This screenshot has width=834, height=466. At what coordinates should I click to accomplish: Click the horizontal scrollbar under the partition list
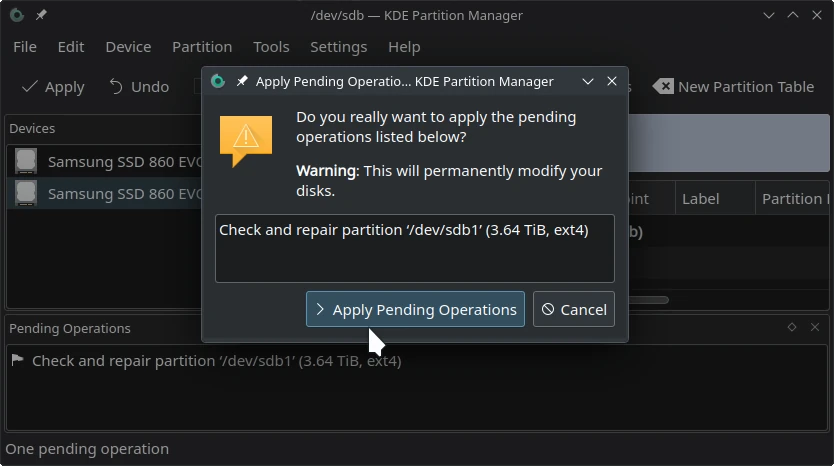(650, 299)
